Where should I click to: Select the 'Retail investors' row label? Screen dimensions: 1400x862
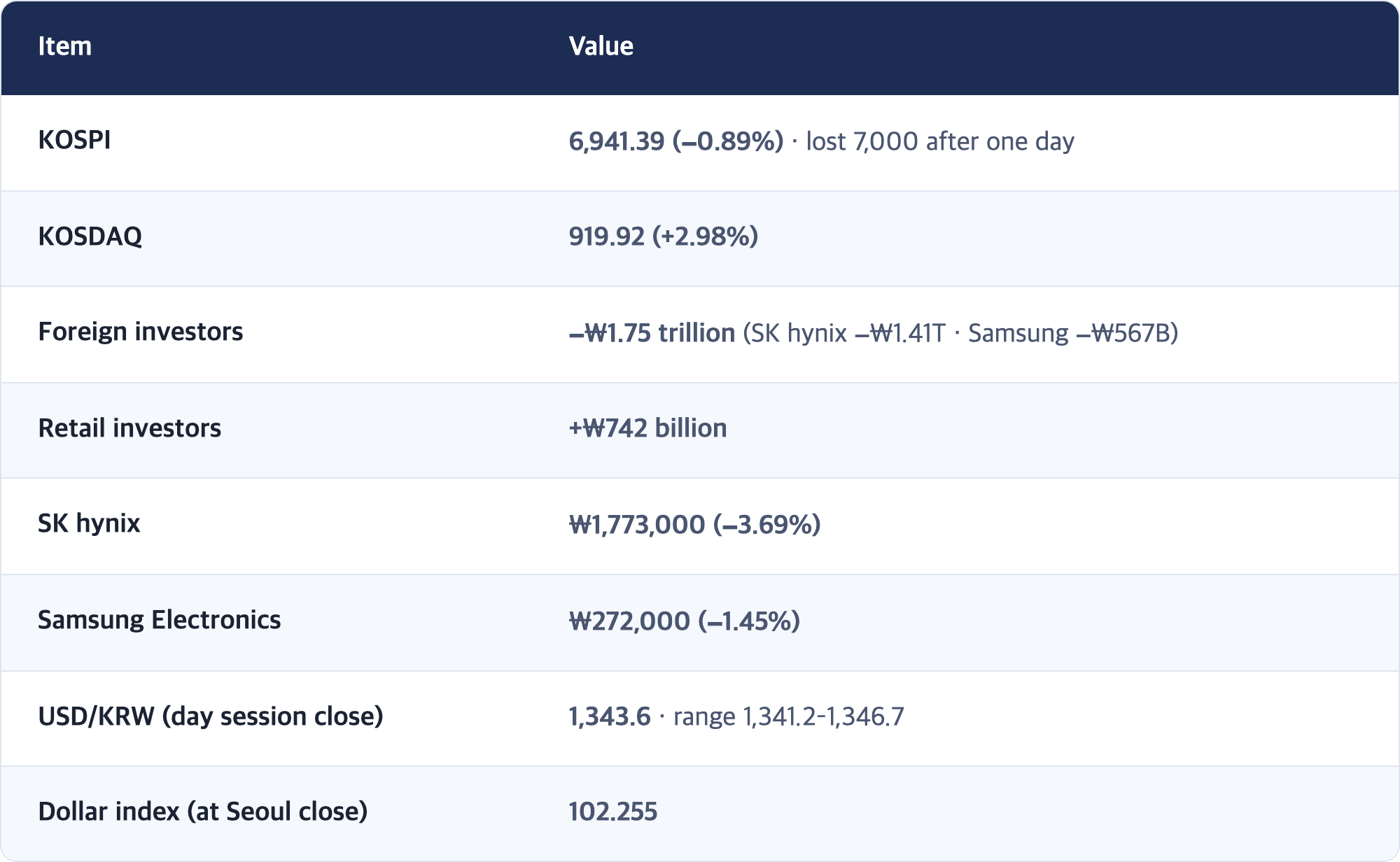point(129,428)
